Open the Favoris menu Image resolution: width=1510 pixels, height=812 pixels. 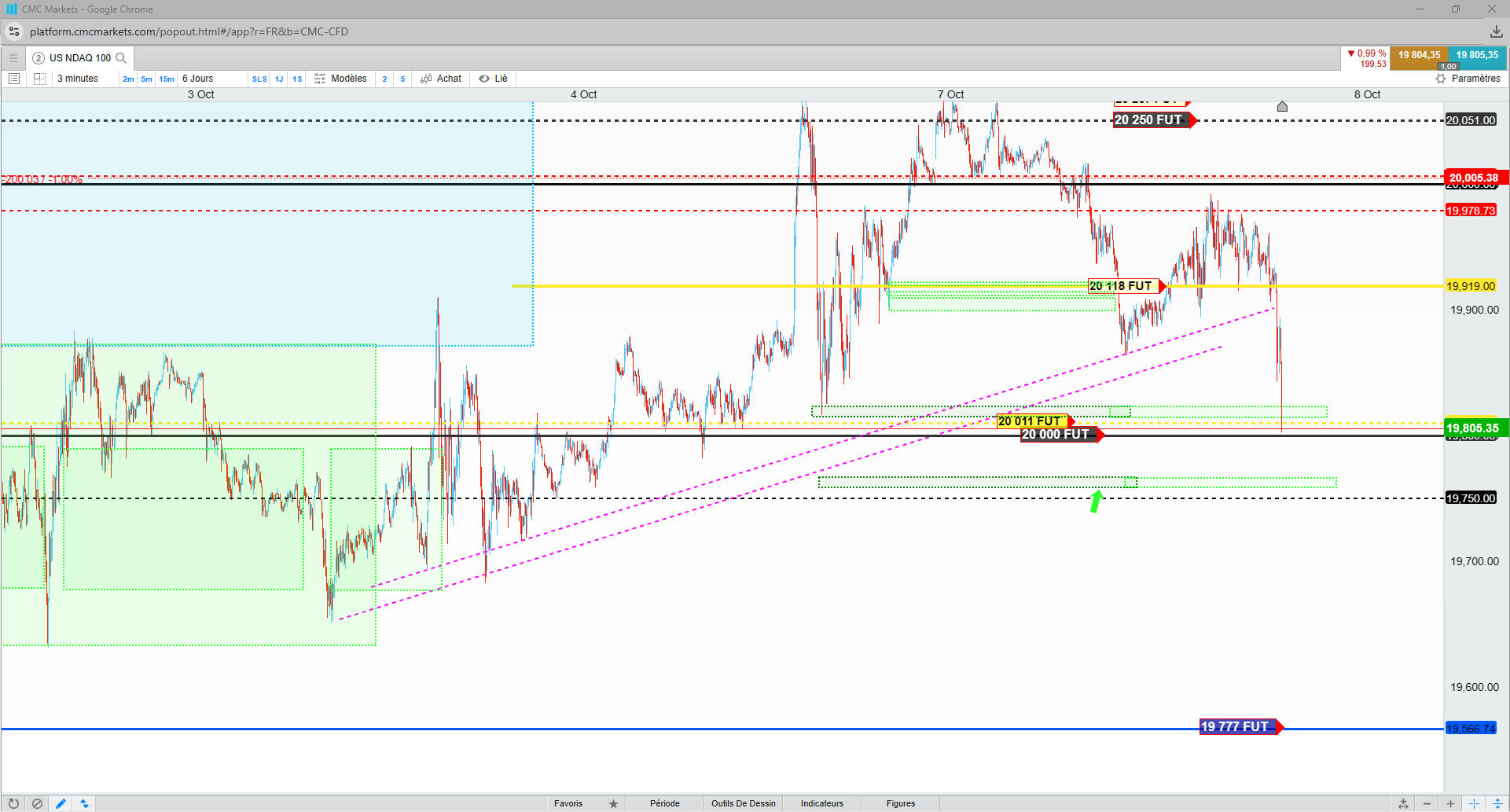coord(568,803)
